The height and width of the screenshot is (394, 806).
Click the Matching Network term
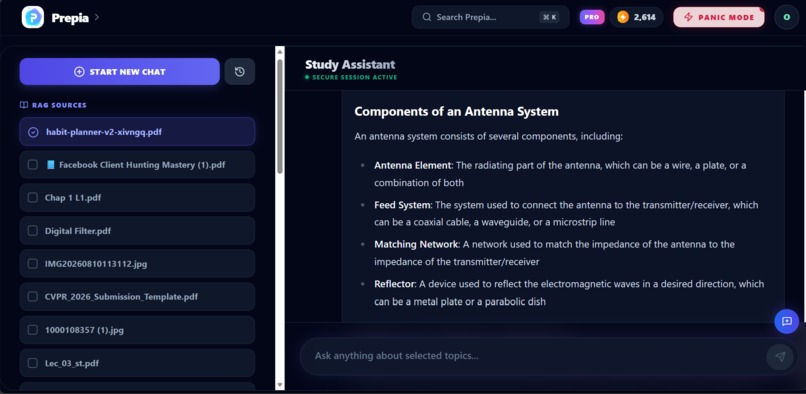416,244
